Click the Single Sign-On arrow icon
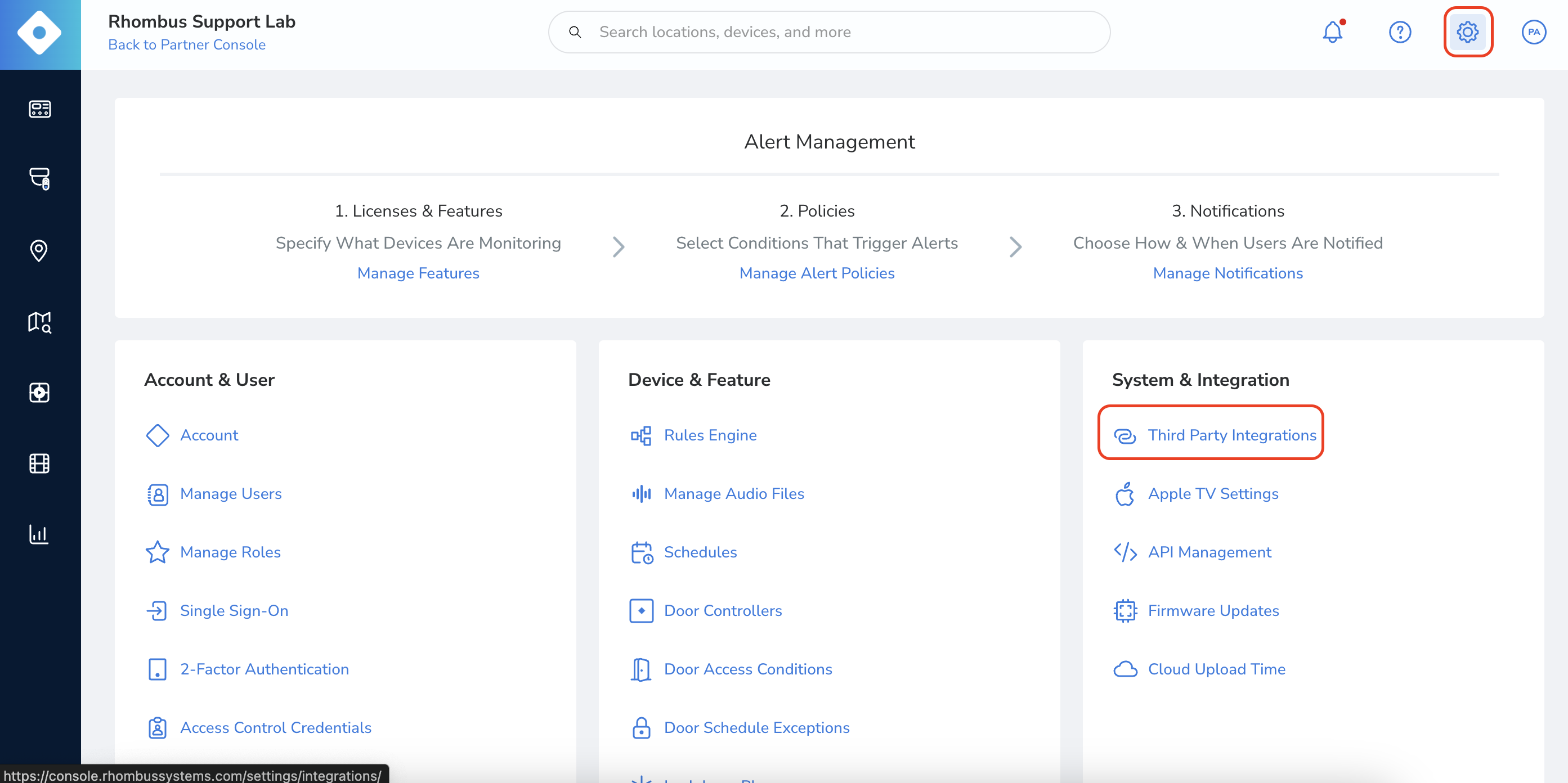The image size is (1568, 783). [x=157, y=611]
